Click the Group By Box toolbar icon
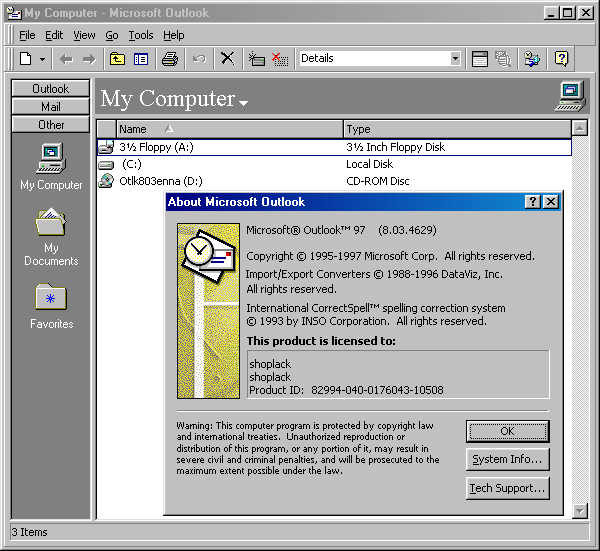Screen dimensions: 600x551 [479, 59]
